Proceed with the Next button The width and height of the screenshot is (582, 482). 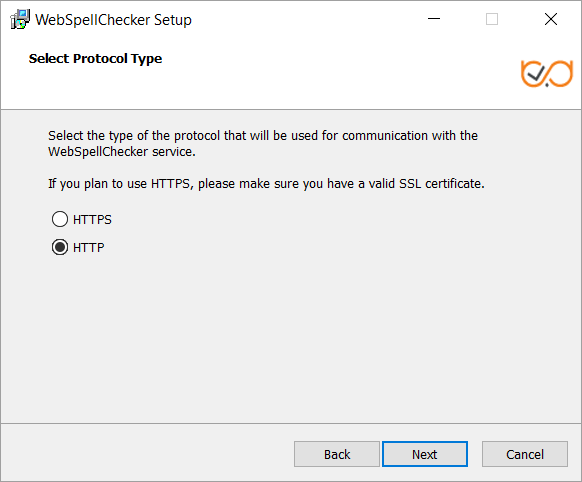click(x=425, y=454)
